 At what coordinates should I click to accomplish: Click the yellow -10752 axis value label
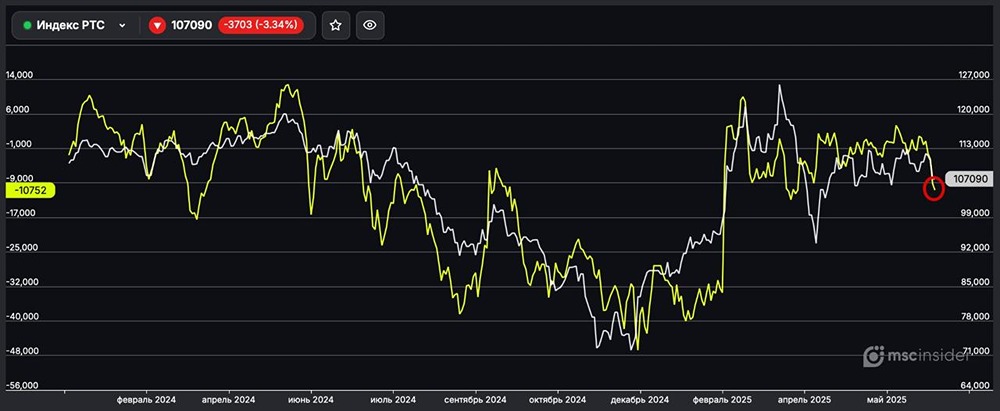(30, 189)
